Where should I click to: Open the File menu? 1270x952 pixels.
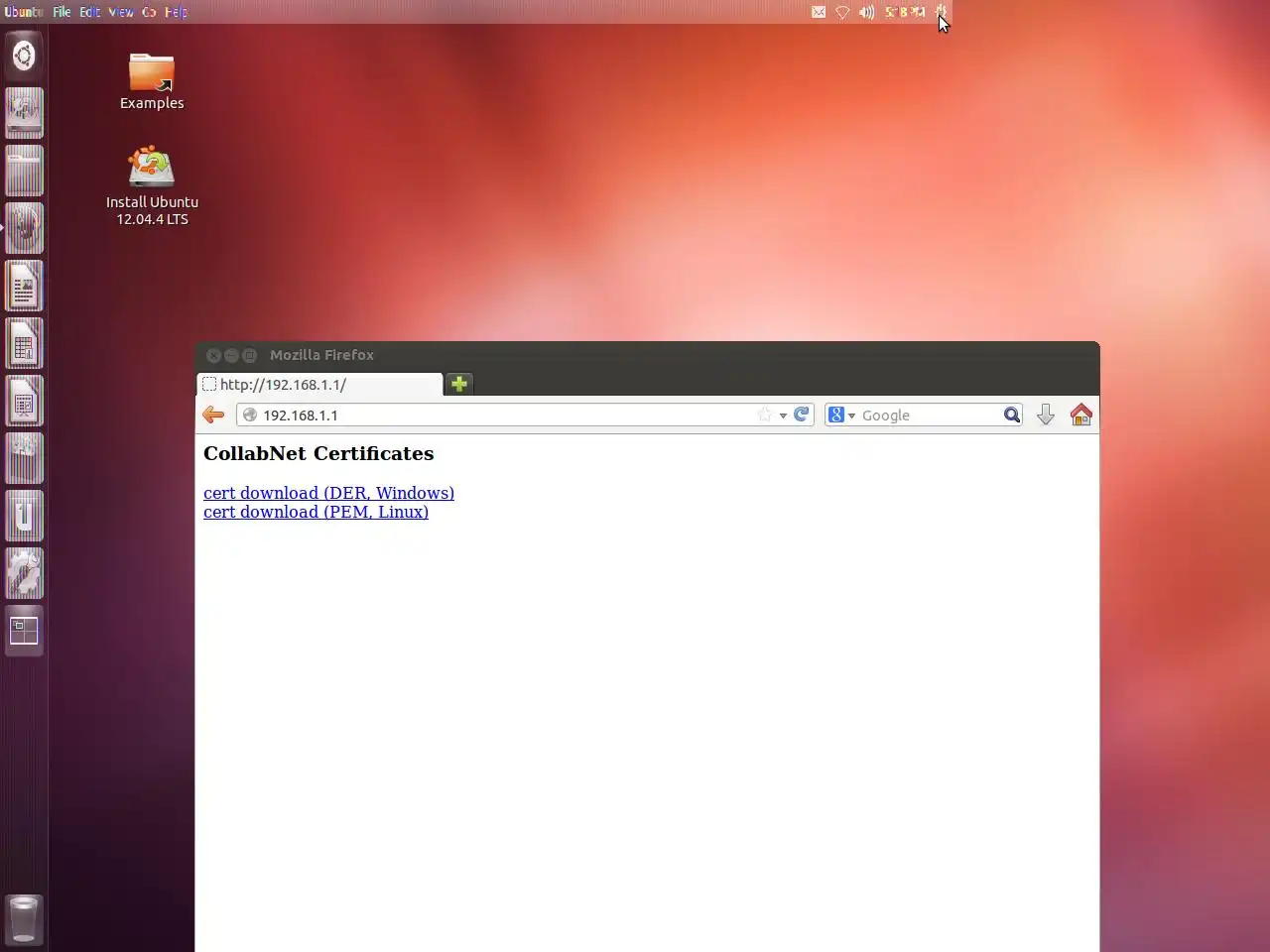(62, 12)
